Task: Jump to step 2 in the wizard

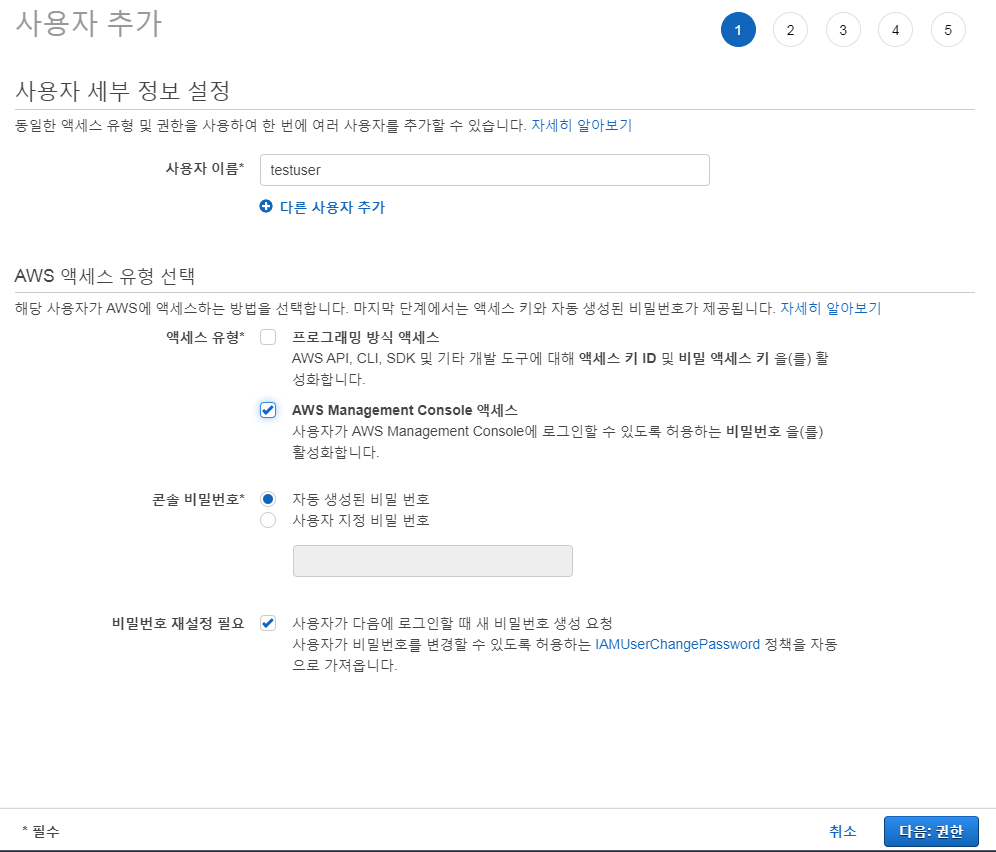Action: point(790,30)
